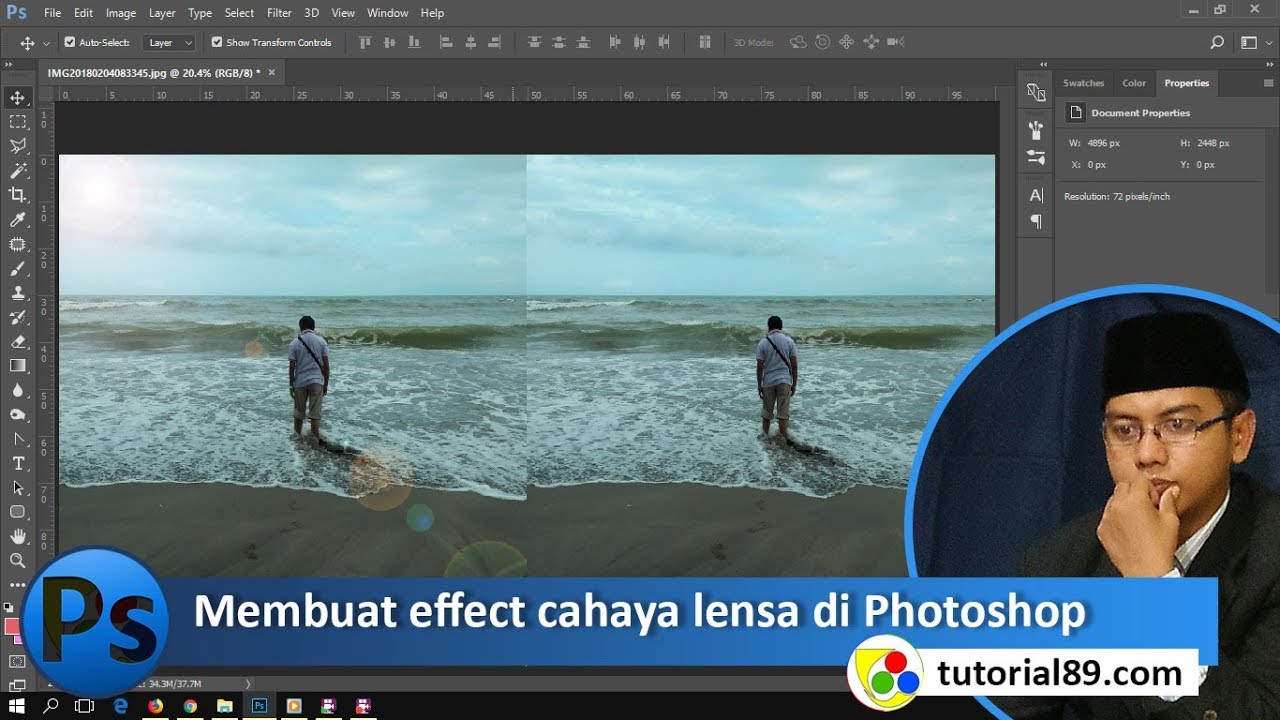1280x720 pixels.
Task: Expand the status bar info arrow
Action: click(248, 684)
